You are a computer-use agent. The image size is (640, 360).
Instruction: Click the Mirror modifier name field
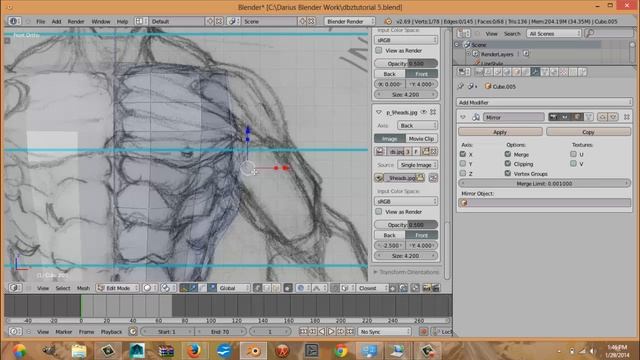pos(513,117)
